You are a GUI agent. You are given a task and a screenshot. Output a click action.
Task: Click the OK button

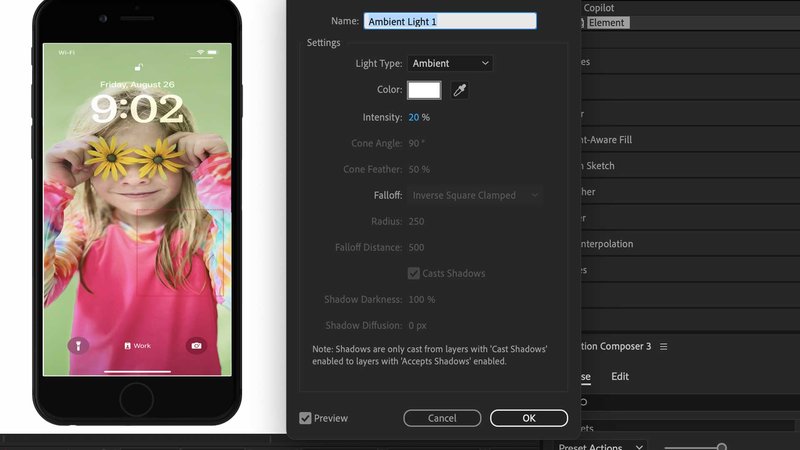point(529,418)
